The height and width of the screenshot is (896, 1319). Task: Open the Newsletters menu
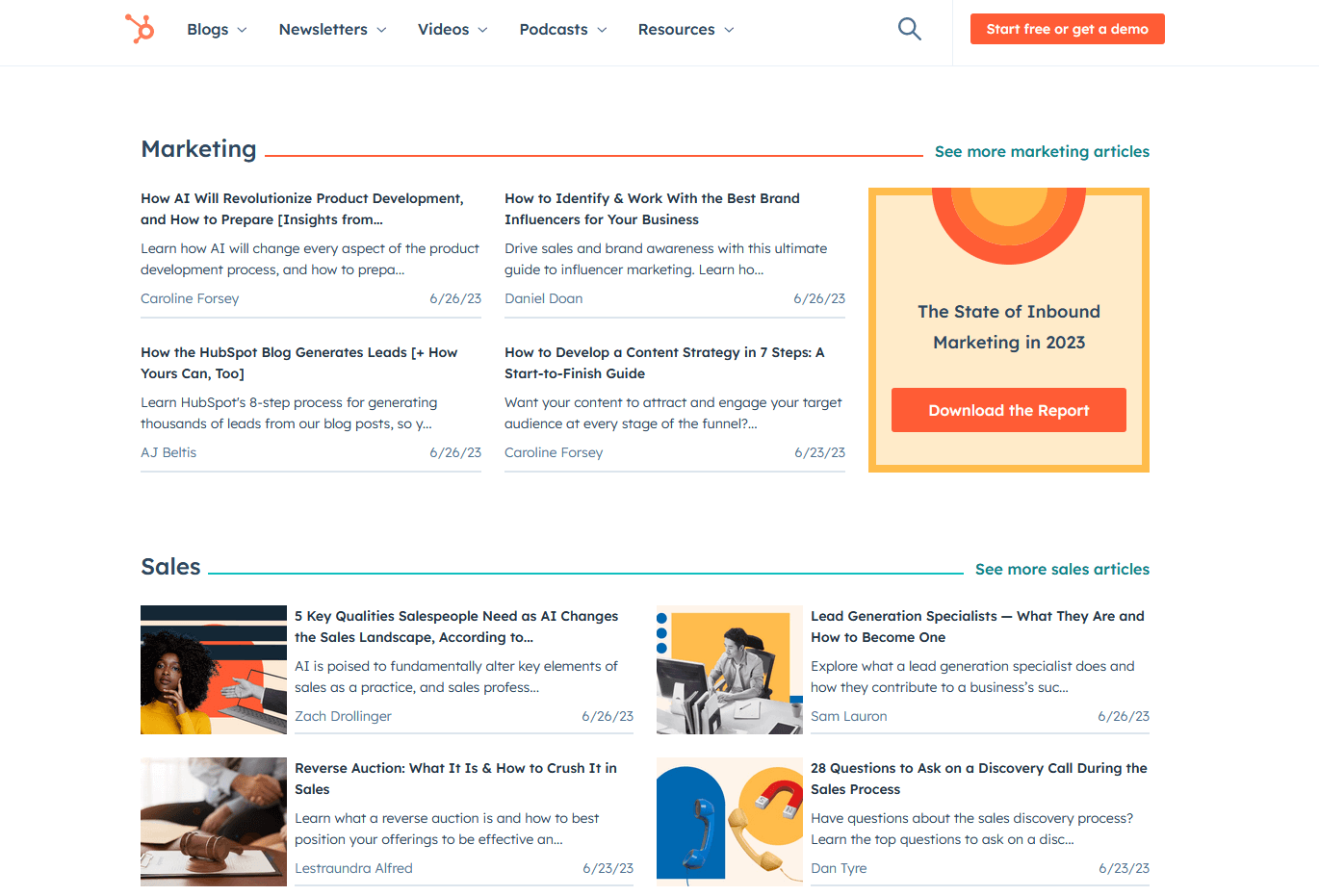(333, 30)
